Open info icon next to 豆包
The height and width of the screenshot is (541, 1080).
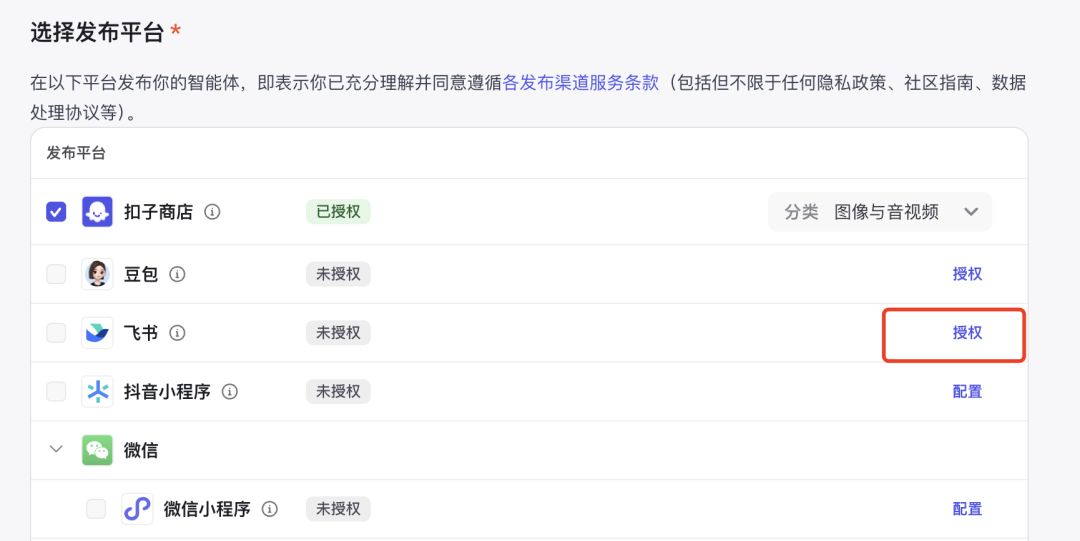point(178,274)
